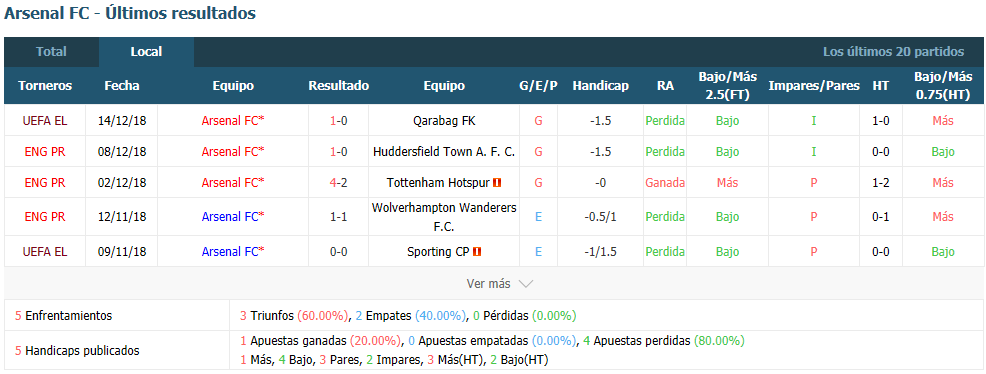Switch to the Total tab
The height and width of the screenshot is (374, 986).
(x=52, y=52)
